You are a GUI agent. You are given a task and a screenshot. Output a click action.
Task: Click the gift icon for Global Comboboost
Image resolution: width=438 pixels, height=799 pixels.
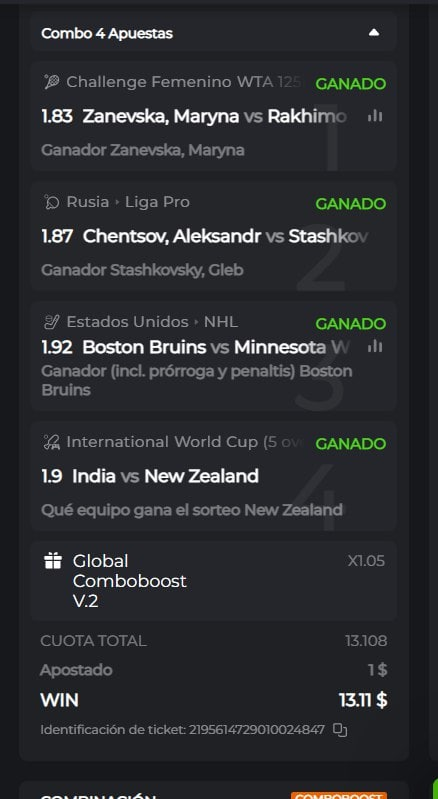(x=52, y=562)
